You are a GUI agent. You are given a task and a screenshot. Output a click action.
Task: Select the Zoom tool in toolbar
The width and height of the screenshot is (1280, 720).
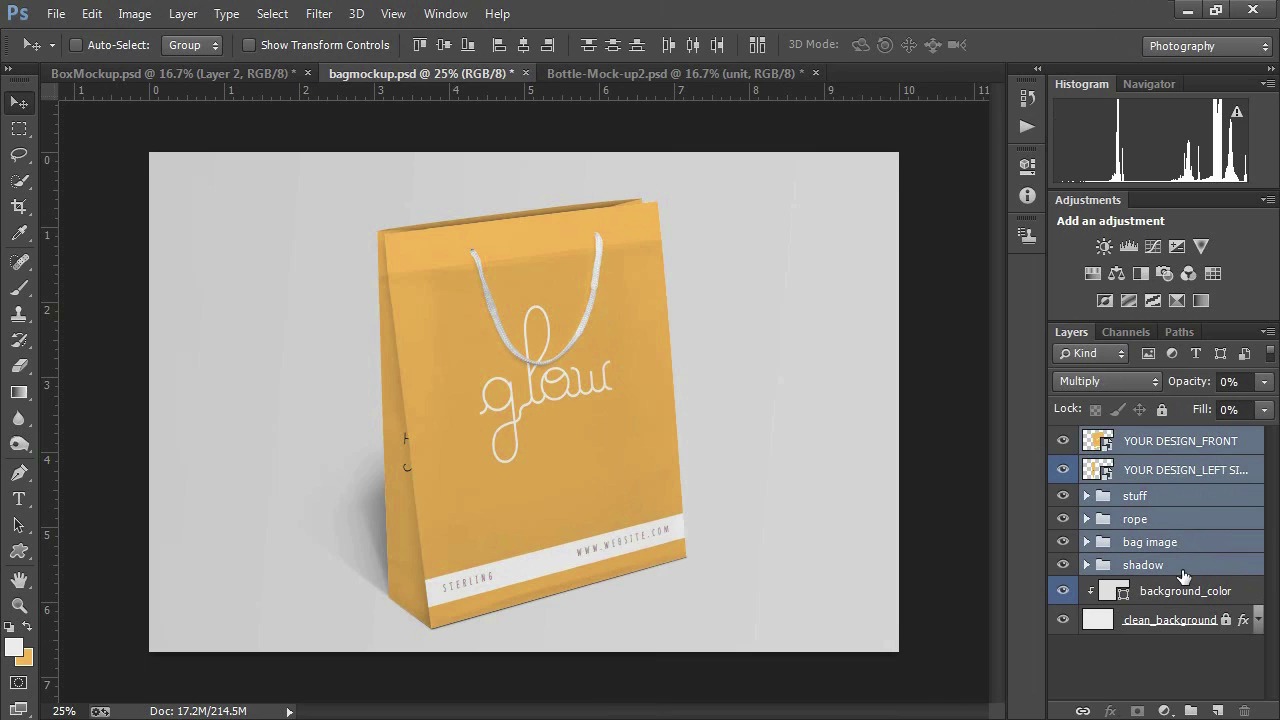click(19, 606)
